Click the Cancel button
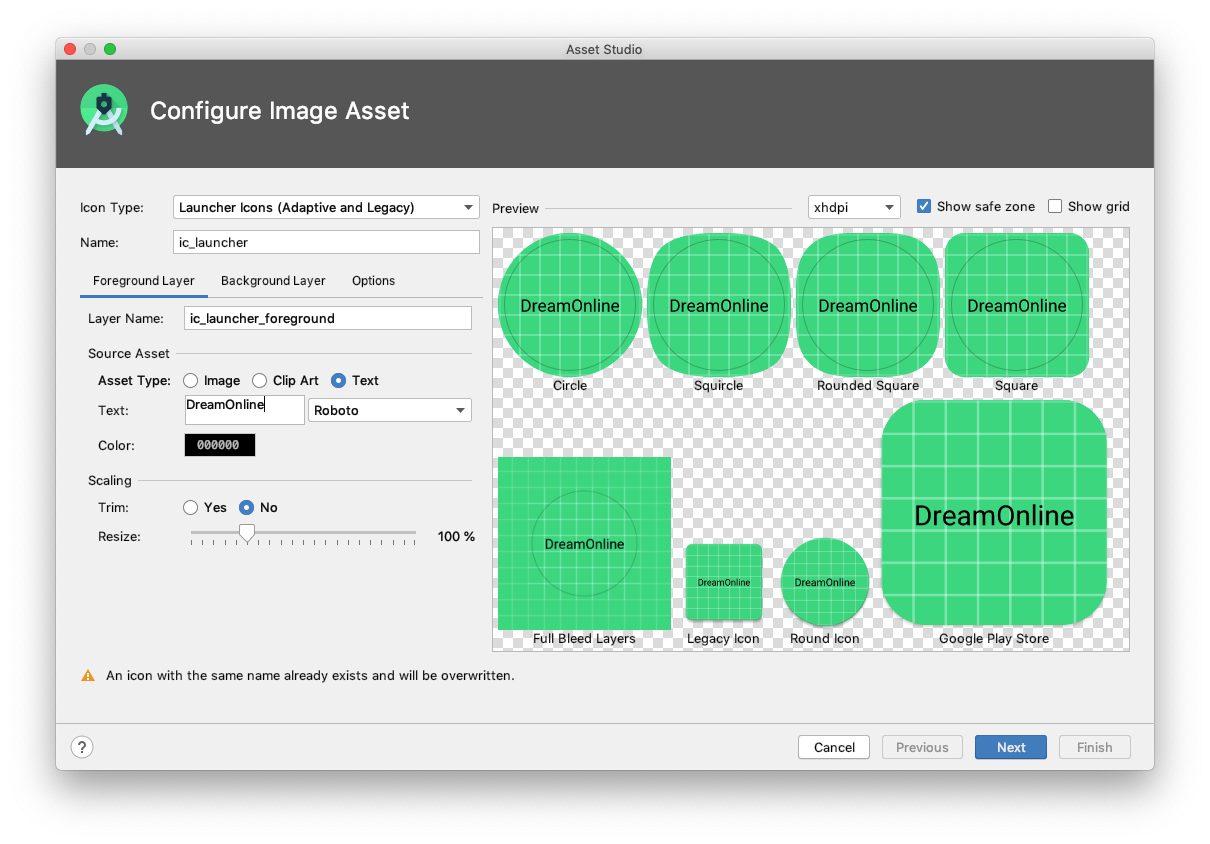Screen dimensions: 1210x844 [833, 747]
